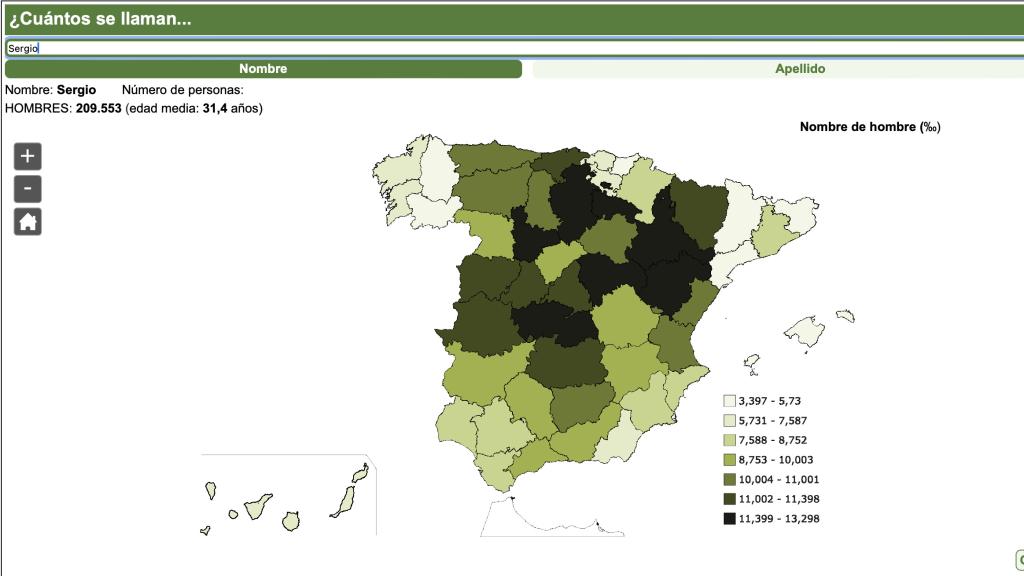Select the 8,753 - 10,003 legend swatch
Screen dimensions: 1024x576
pyautogui.click(x=730, y=460)
